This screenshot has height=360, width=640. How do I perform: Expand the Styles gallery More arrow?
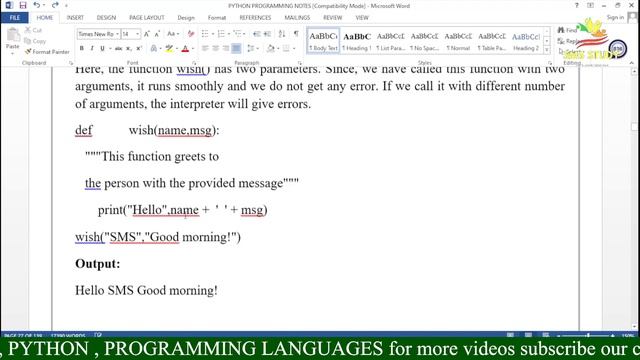(547, 50)
